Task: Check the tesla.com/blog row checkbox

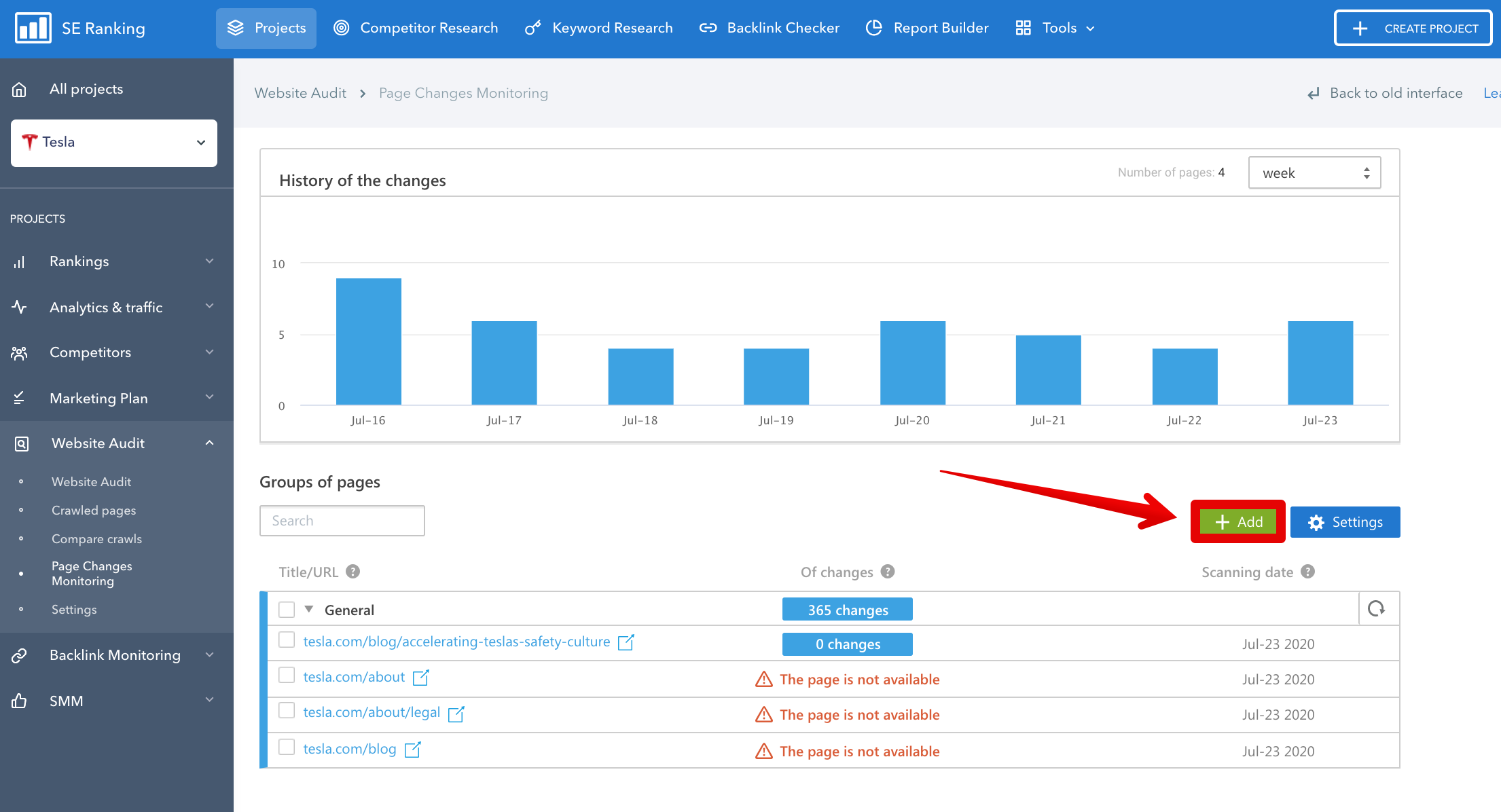Action: pyautogui.click(x=287, y=748)
